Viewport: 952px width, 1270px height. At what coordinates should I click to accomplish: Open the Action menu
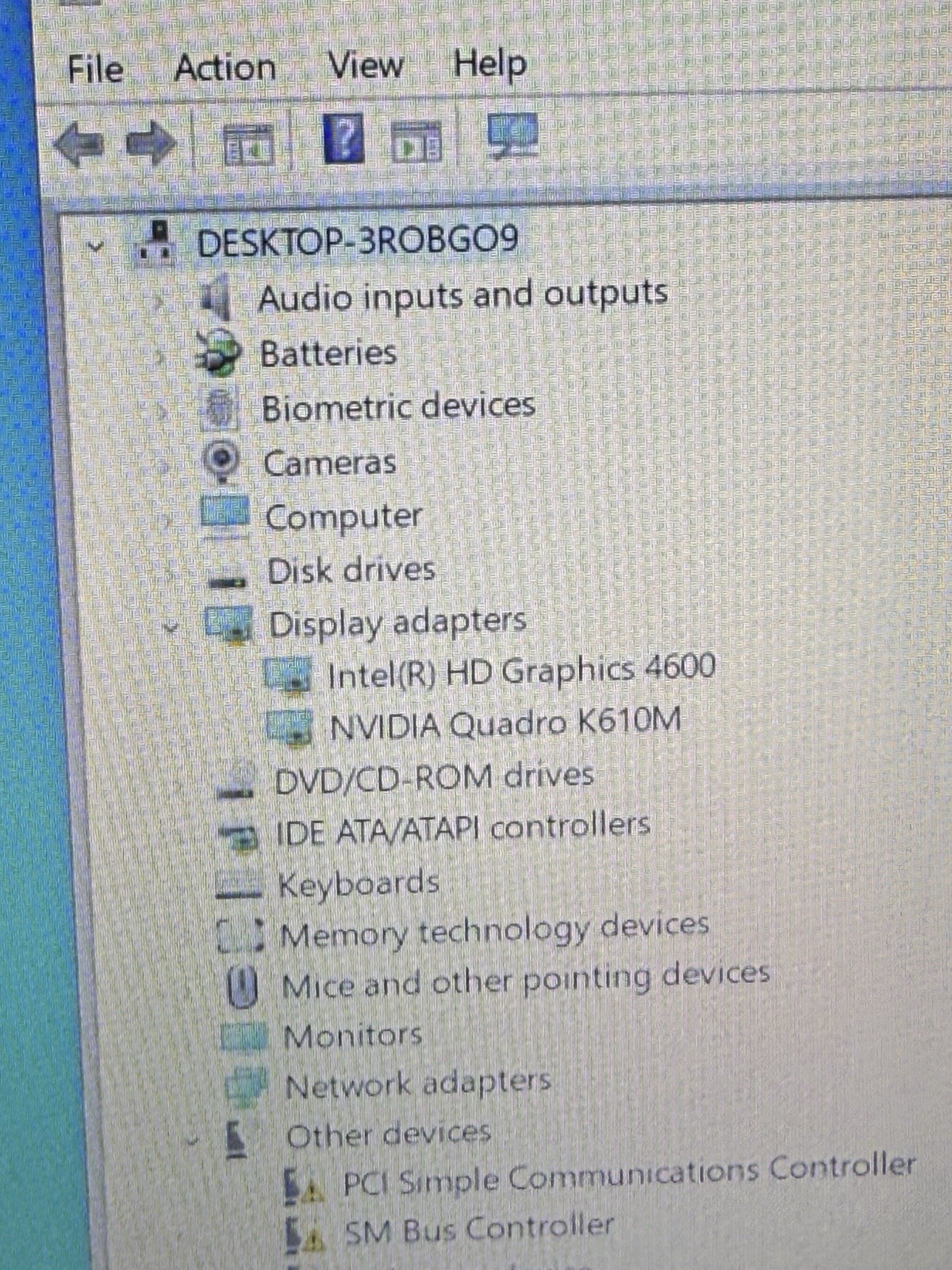coord(225,67)
